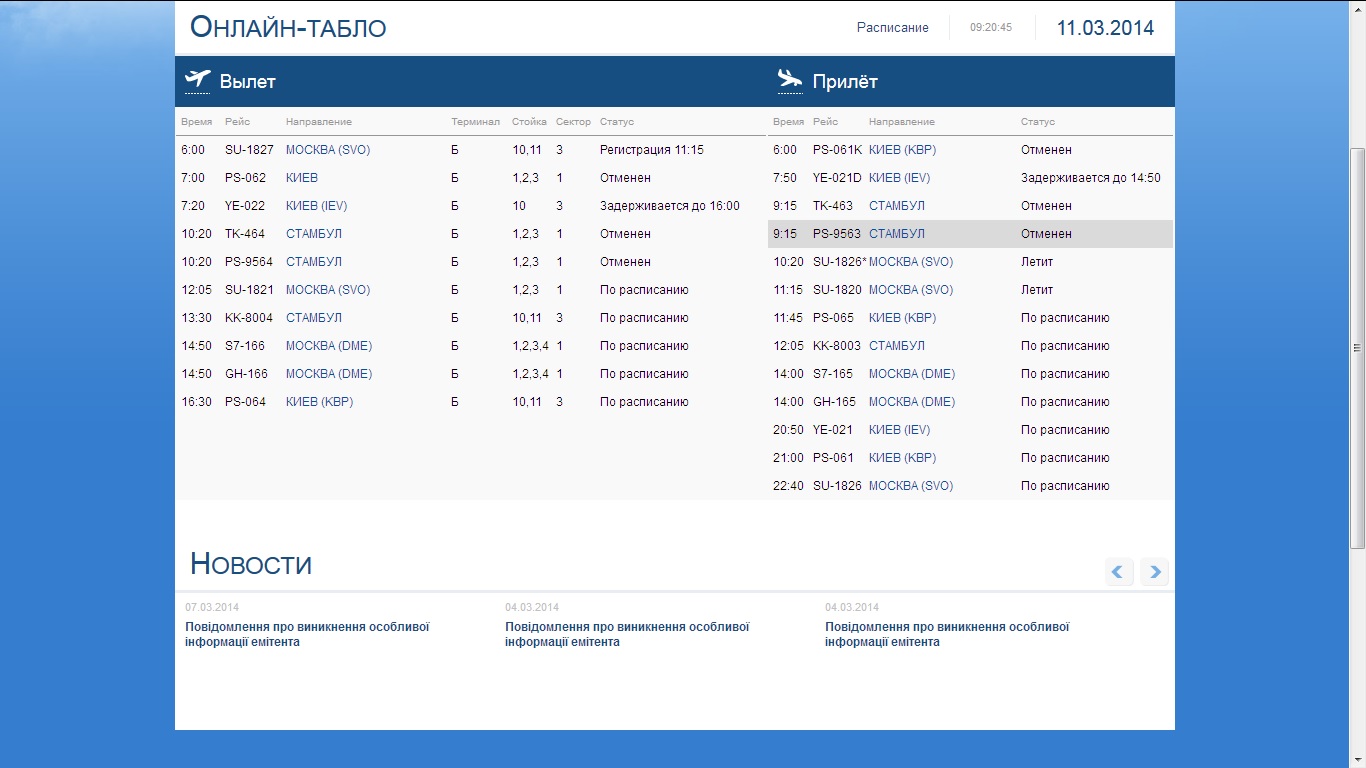Image resolution: width=1366 pixels, height=768 pixels.
Task: Click МОСКВА (DME) for departure S7-166
Action: tap(329, 346)
